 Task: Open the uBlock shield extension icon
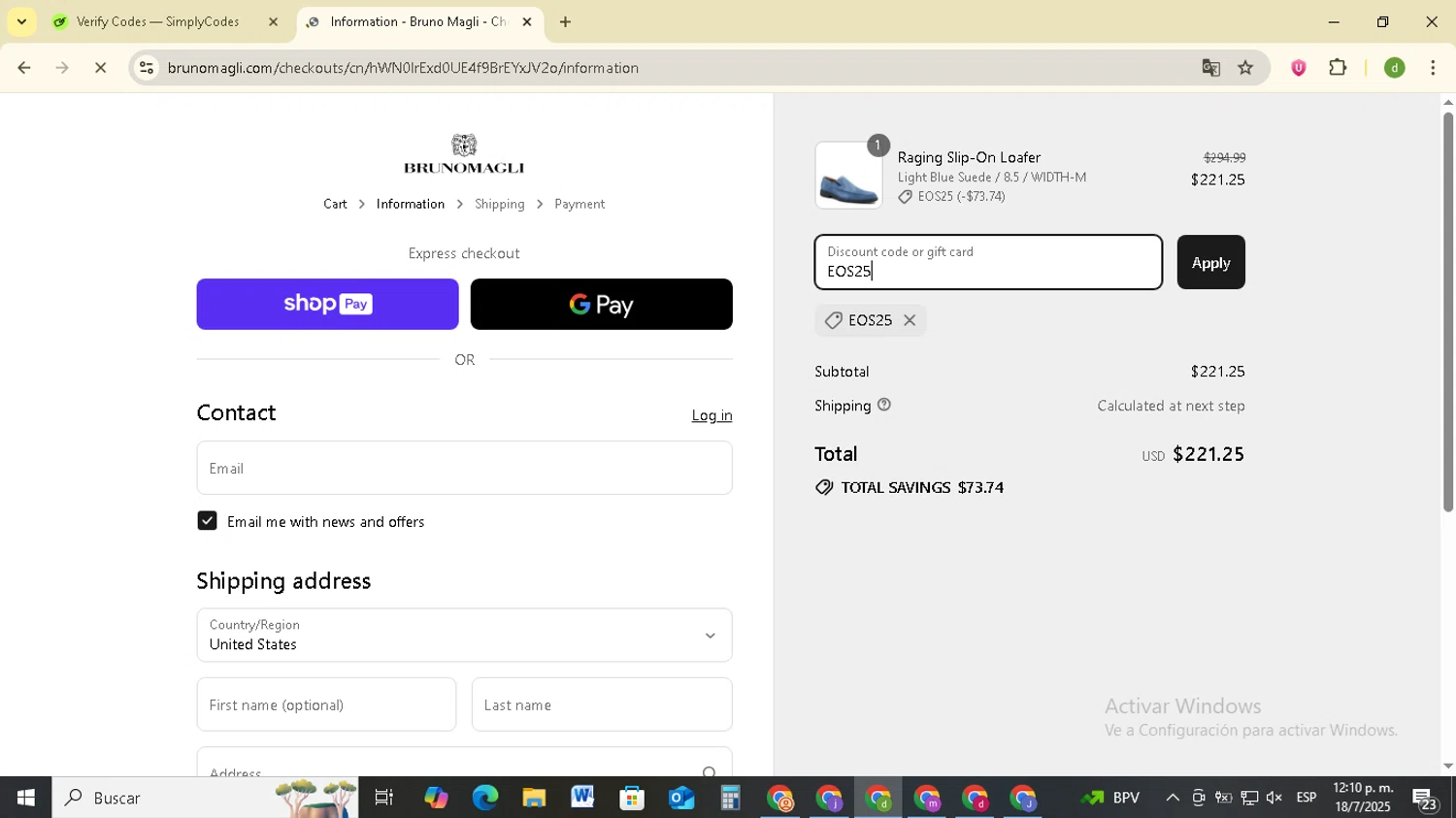(1299, 68)
